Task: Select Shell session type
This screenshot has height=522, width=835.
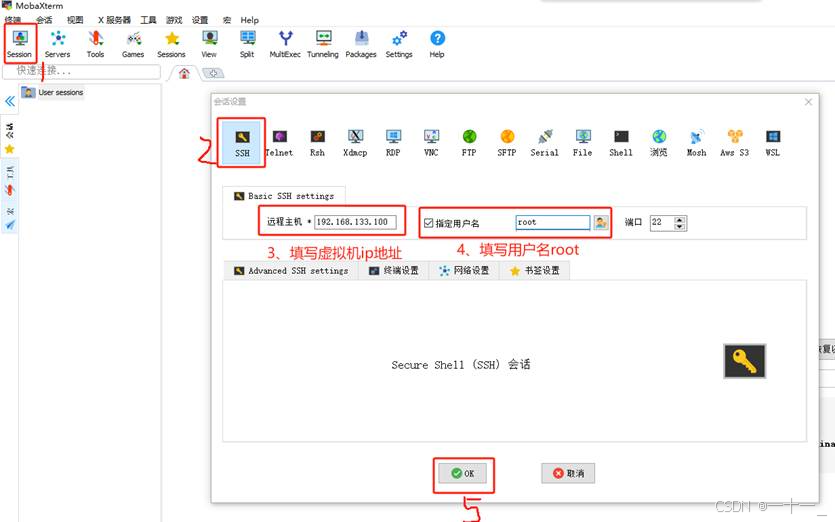Action: 621,143
